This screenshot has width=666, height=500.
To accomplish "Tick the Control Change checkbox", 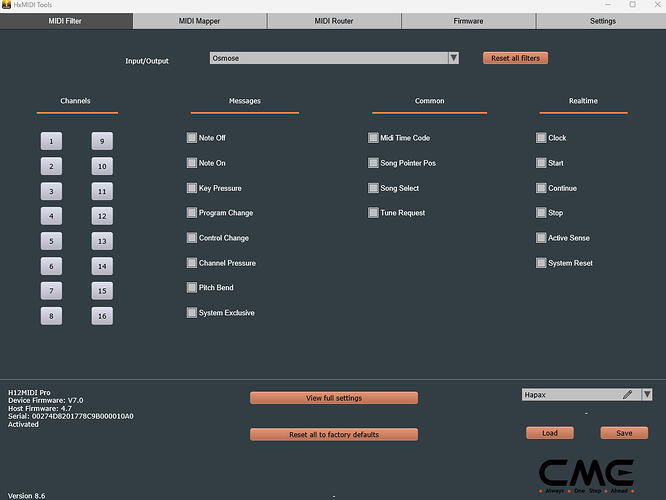I will pos(192,237).
